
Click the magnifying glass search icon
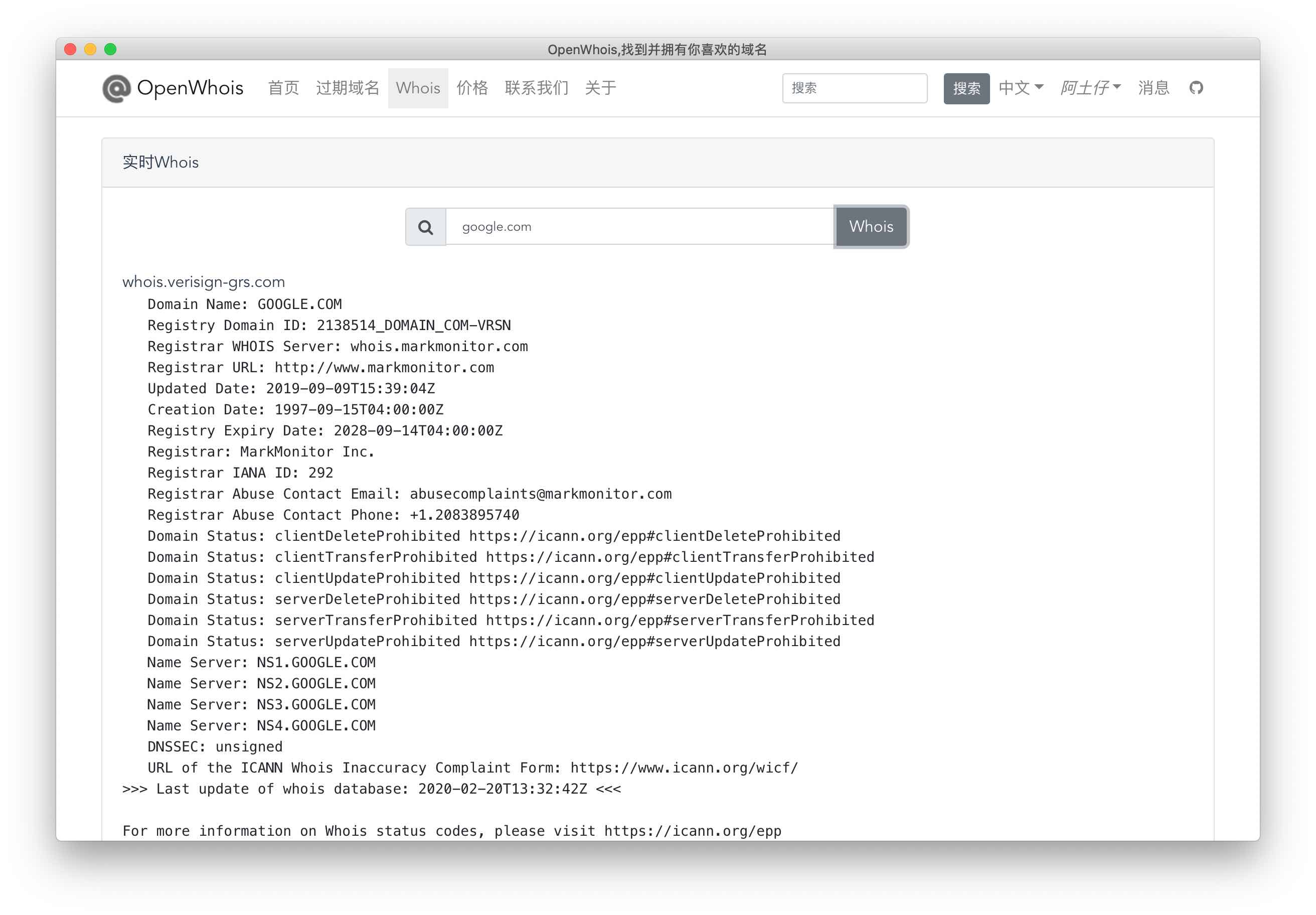pyautogui.click(x=425, y=227)
